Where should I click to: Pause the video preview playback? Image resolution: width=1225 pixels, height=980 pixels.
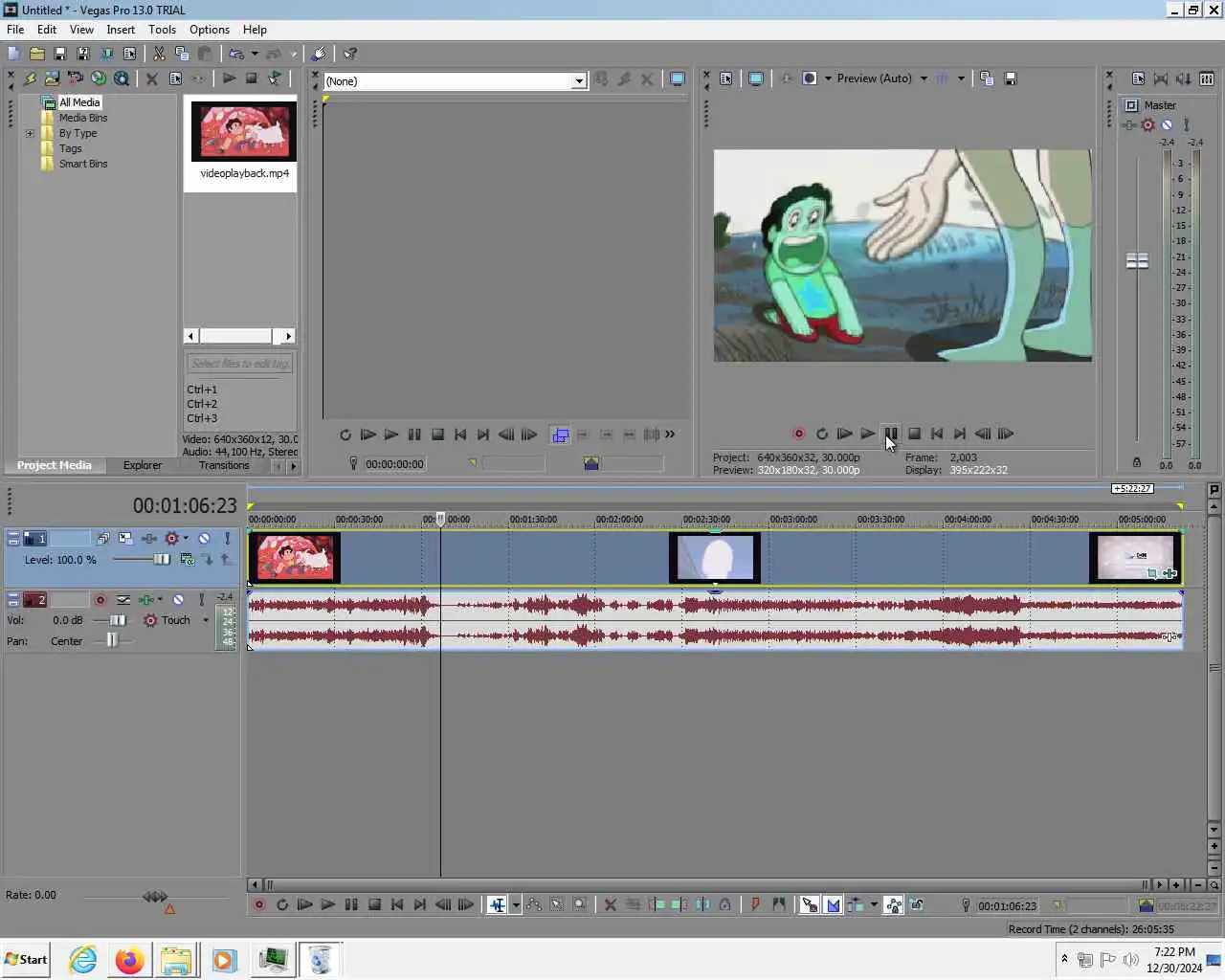[x=891, y=434]
